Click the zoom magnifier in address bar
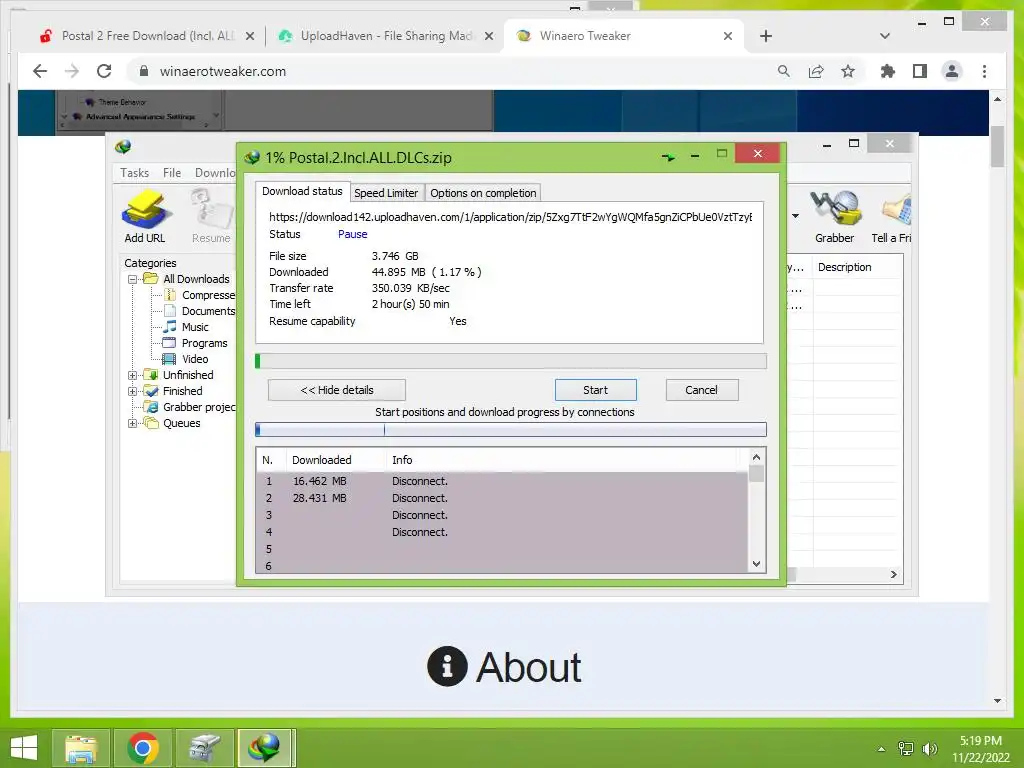 pyautogui.click(x=784, y=71)
